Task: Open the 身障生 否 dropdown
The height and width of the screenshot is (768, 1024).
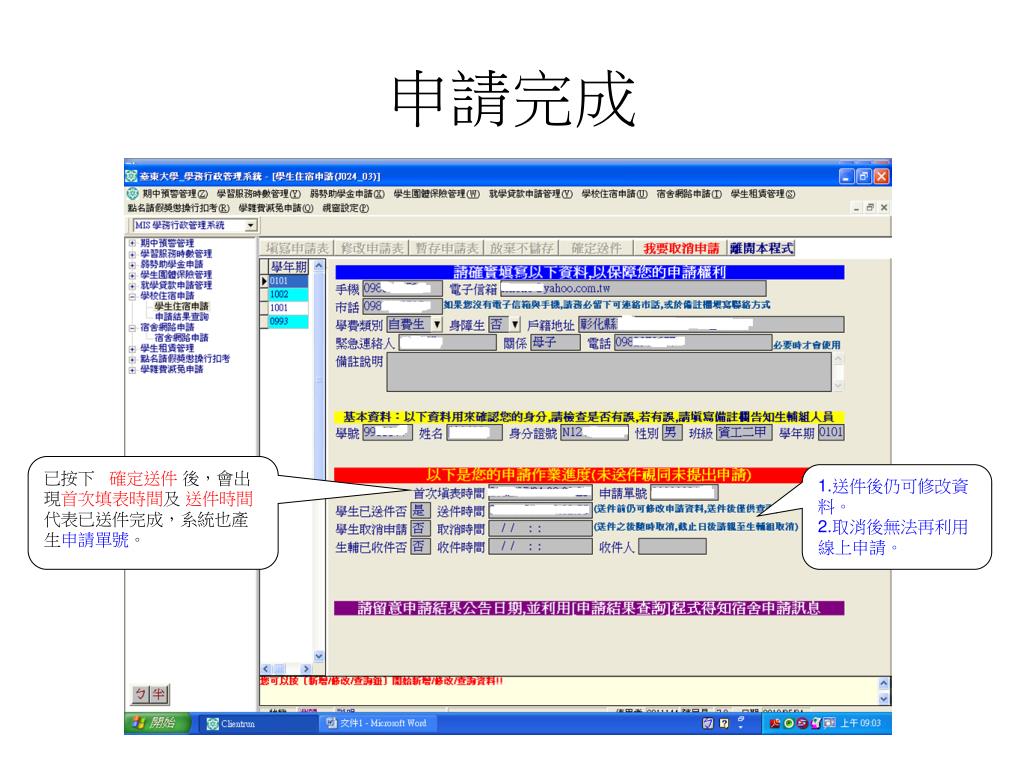Action: (x=515, y=324)
